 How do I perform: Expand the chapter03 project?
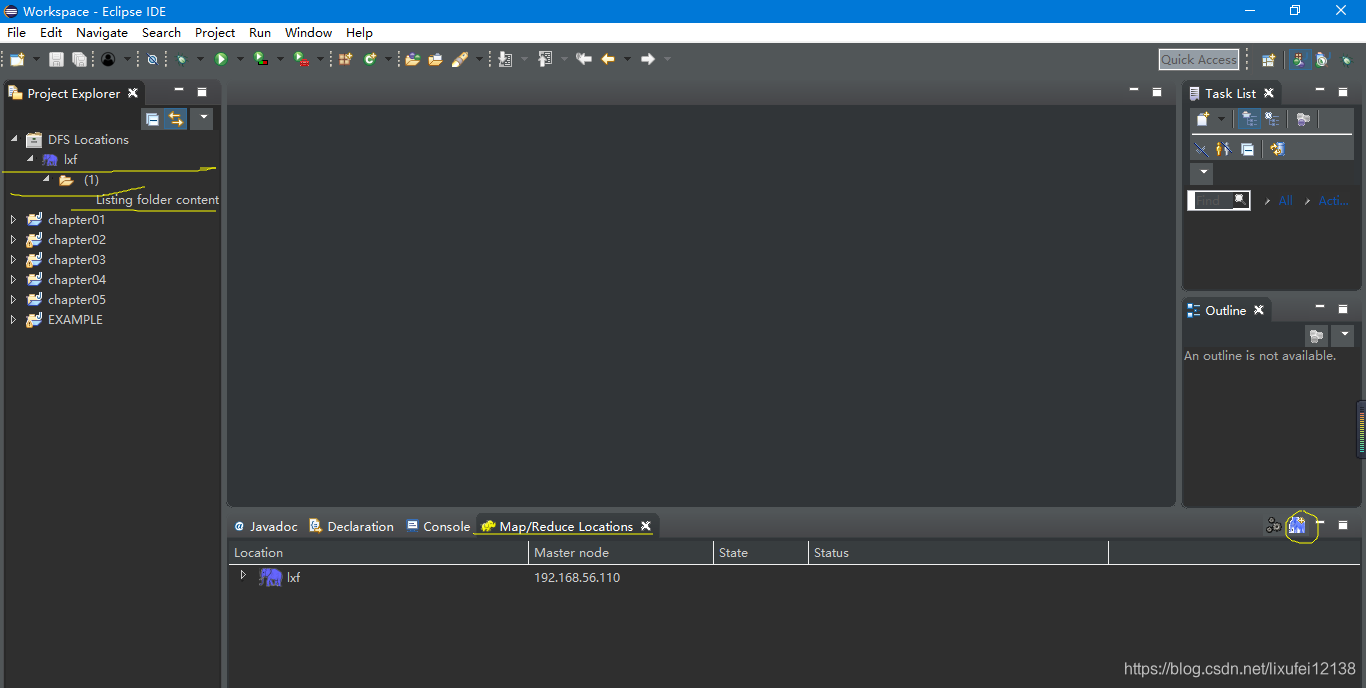(x=13, y=259)
